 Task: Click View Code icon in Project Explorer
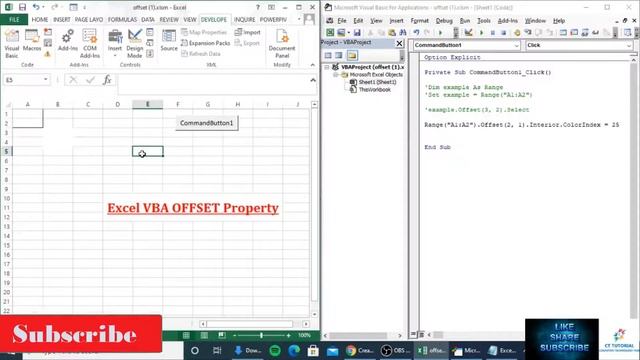tap(328, 56)
